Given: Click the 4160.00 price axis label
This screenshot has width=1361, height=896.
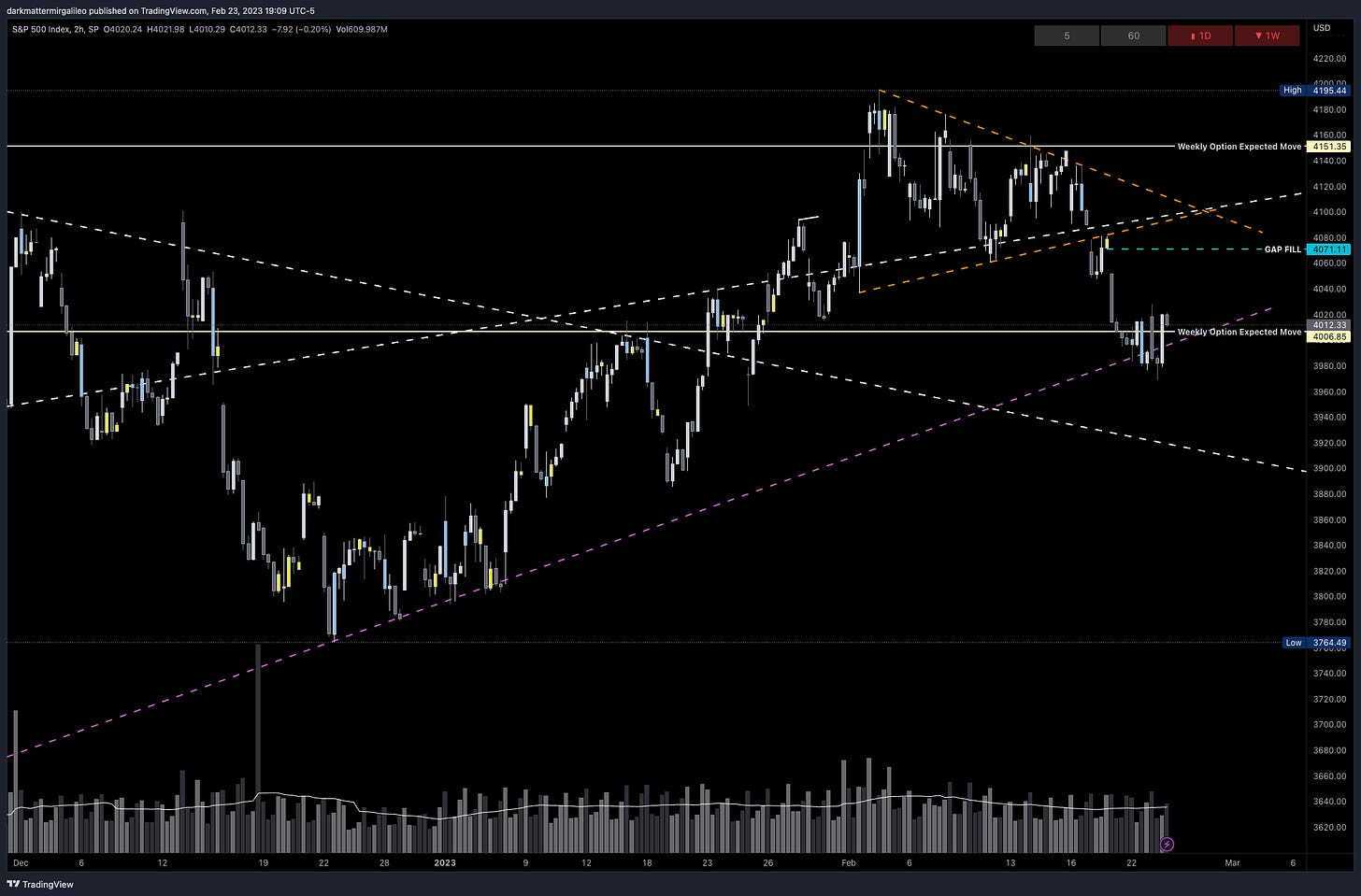Looking at the screenshot, I should tap(1329, 135).
